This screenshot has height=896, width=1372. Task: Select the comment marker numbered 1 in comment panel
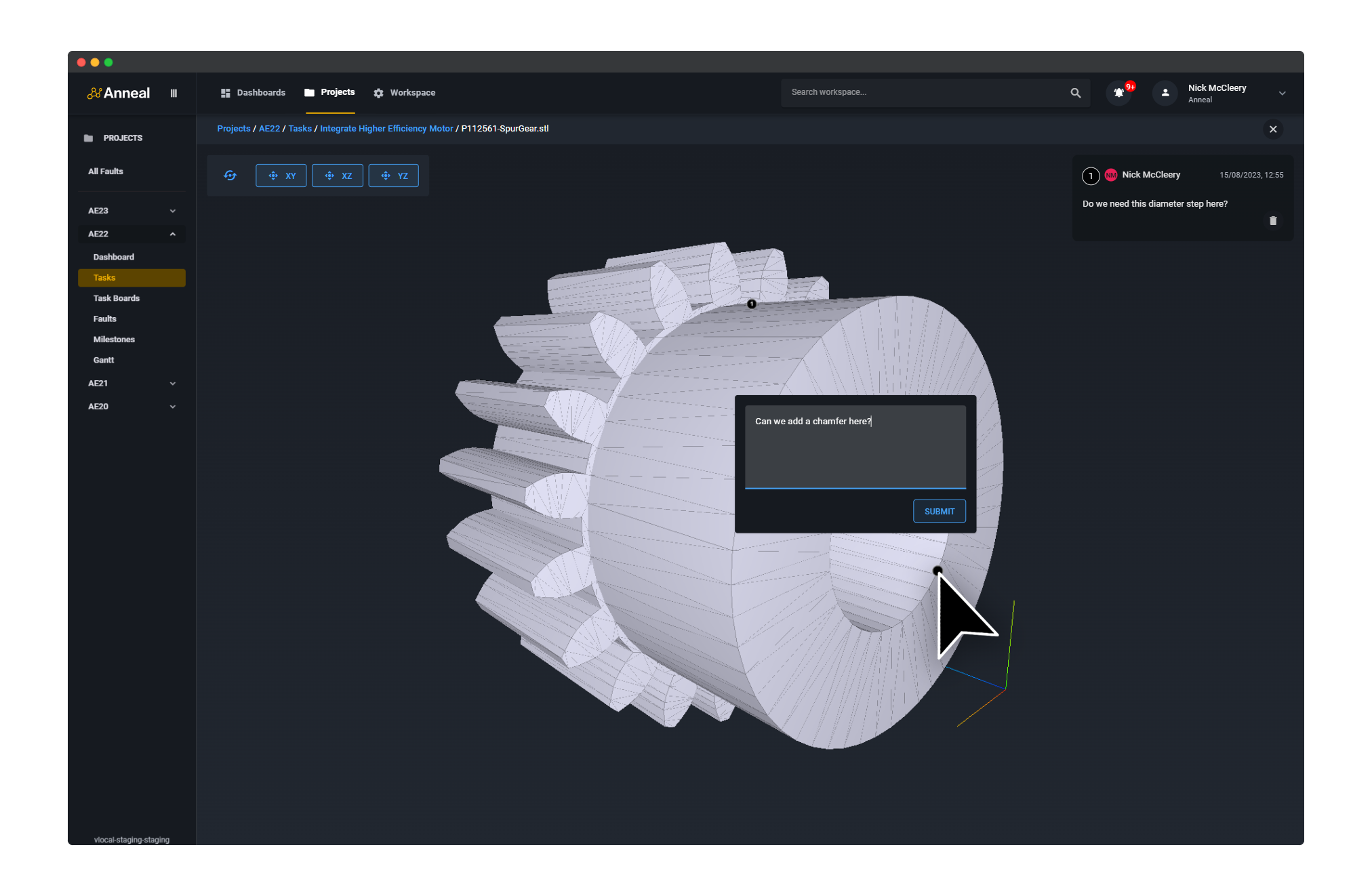(1091, 176)
